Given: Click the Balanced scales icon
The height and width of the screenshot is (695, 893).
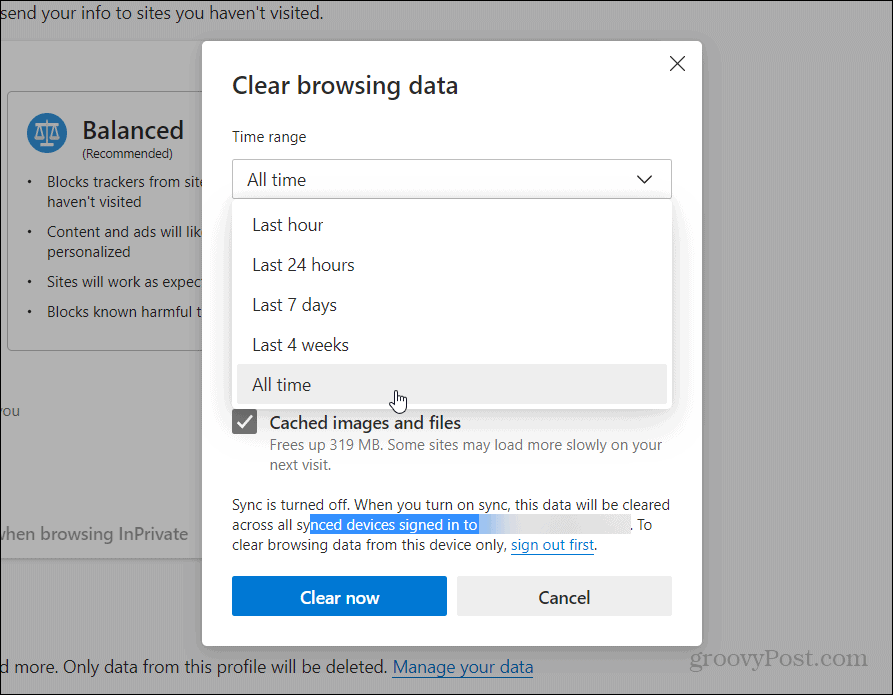Looking at the screenshot, I should (x=47, y=133).
